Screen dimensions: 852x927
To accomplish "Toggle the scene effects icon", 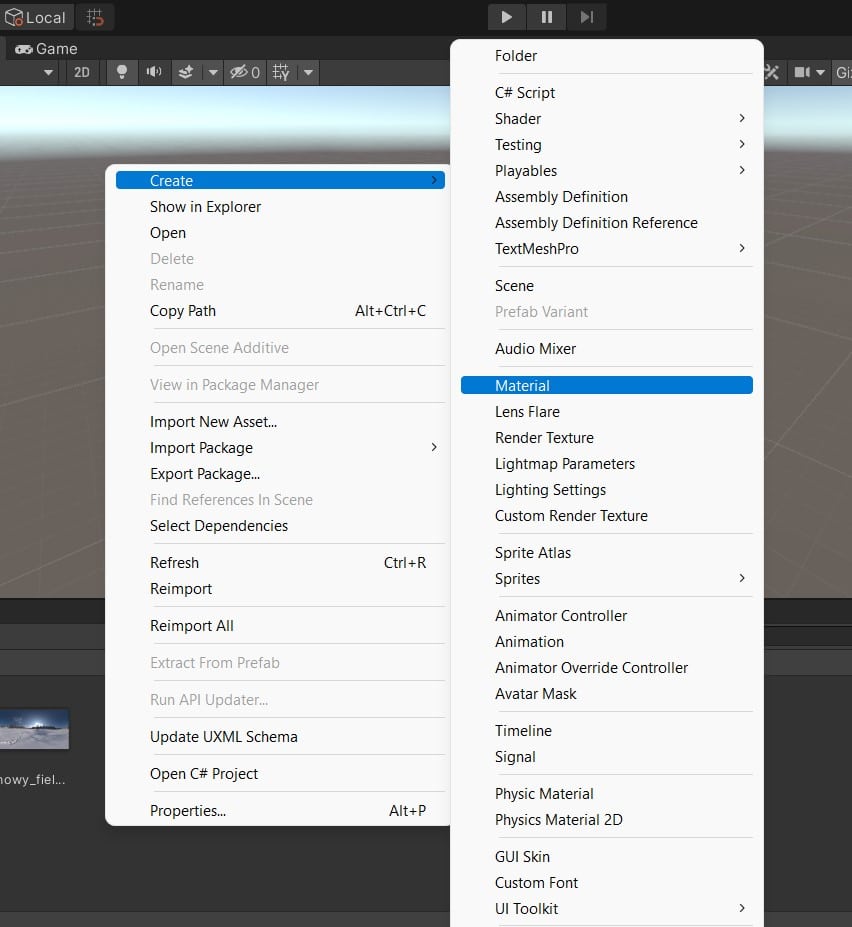I will click(x=186, y=72).
